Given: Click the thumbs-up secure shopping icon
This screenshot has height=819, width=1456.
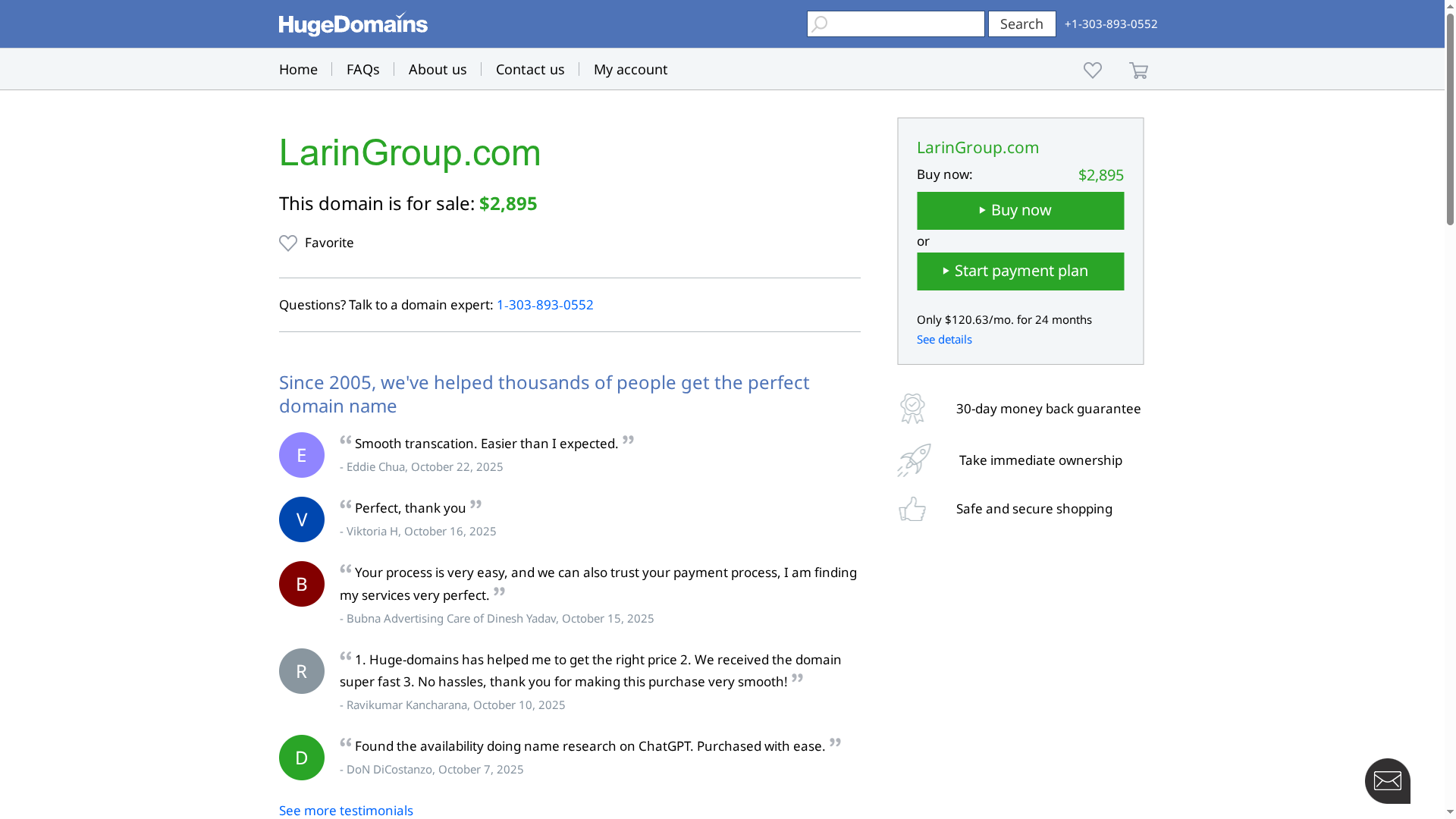Looking at the screenshot, I should point(912,509).
